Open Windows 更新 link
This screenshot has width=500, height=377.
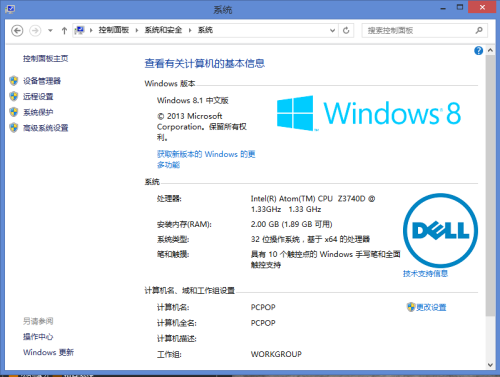48,352
